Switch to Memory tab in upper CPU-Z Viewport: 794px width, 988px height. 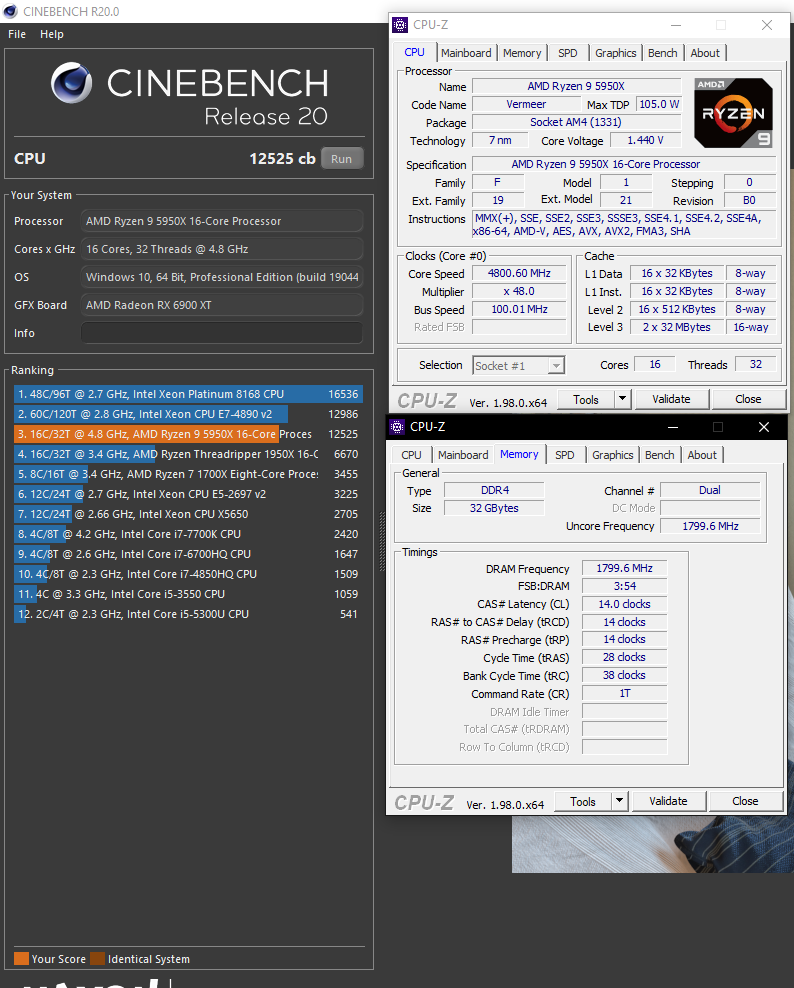pos(522,53)
